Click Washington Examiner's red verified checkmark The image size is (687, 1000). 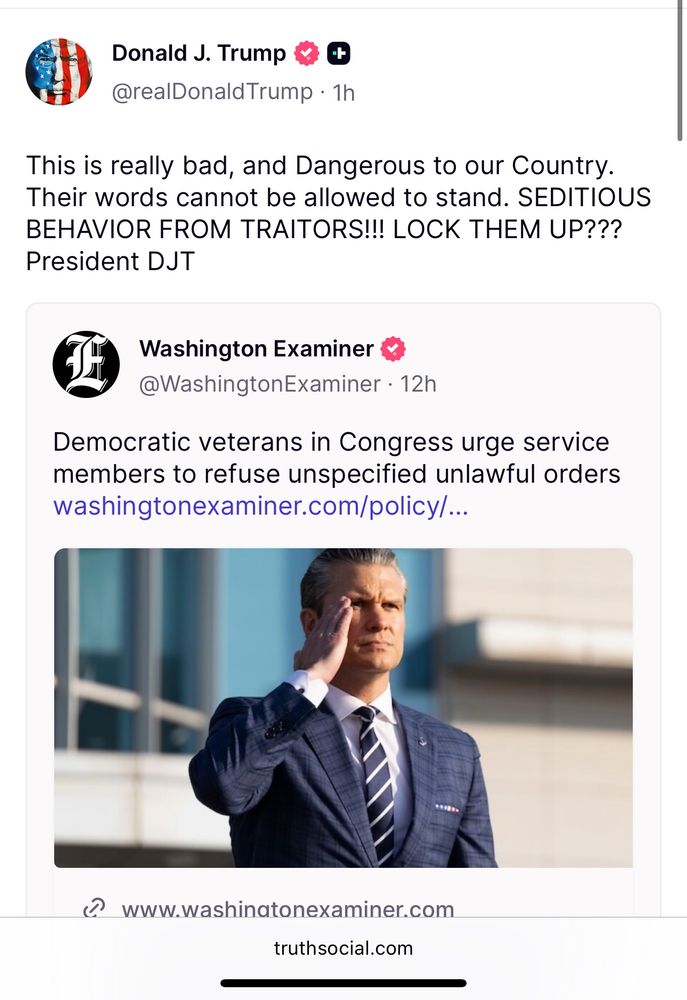395,349
